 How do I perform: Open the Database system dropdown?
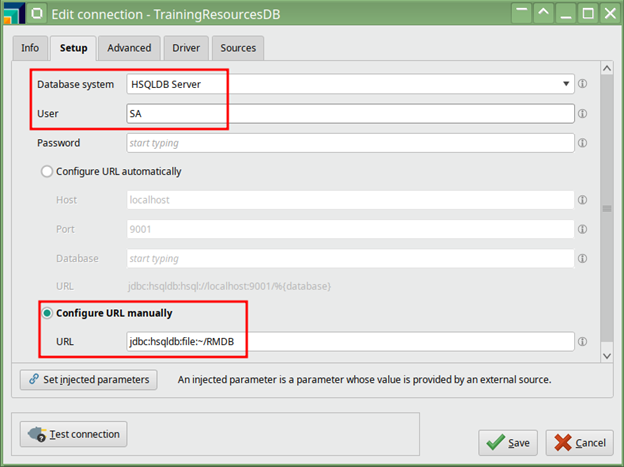pyautogui.click(x=350, y=84)
